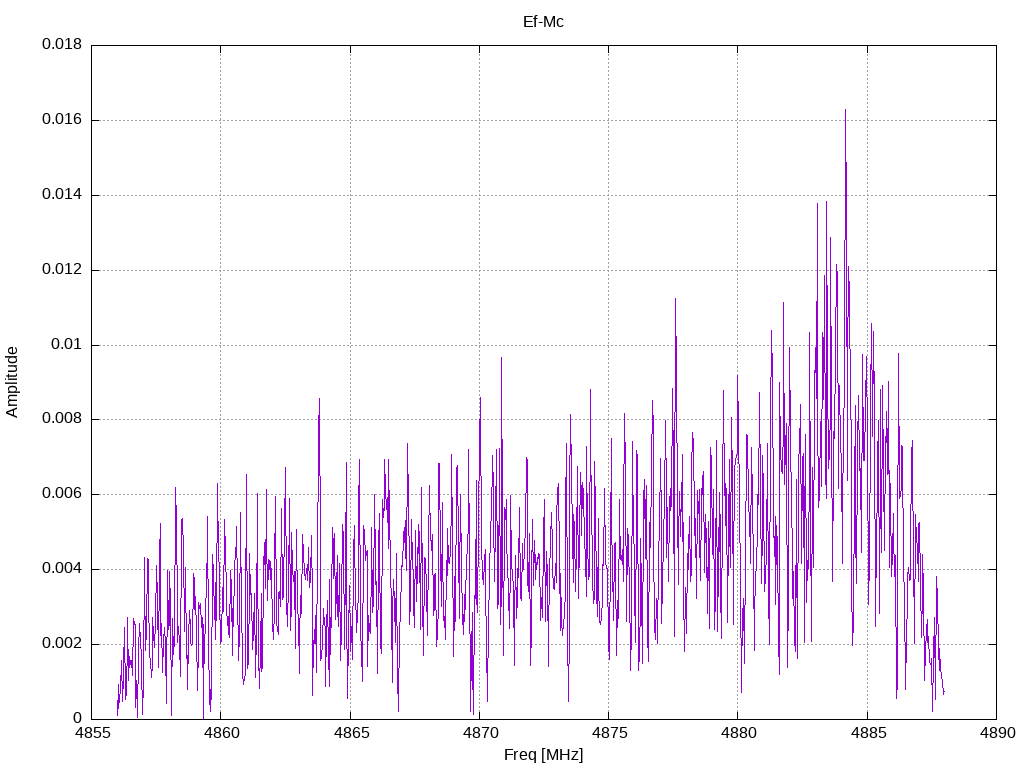This screenshot has height=768, width=1024.
Task: Select the 4855 x-axis tick label
Action: [x=92, y=733]
